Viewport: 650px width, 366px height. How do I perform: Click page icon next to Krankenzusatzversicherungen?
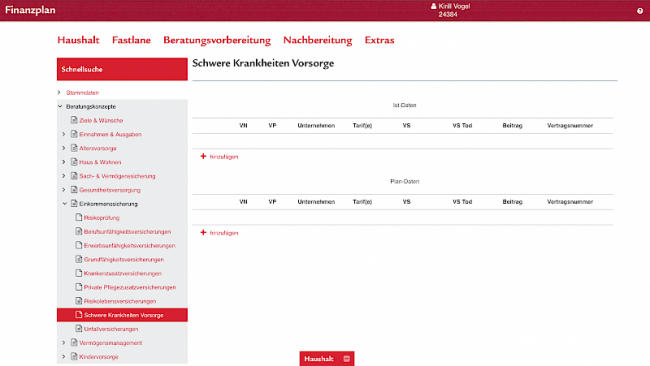(79, 273)
